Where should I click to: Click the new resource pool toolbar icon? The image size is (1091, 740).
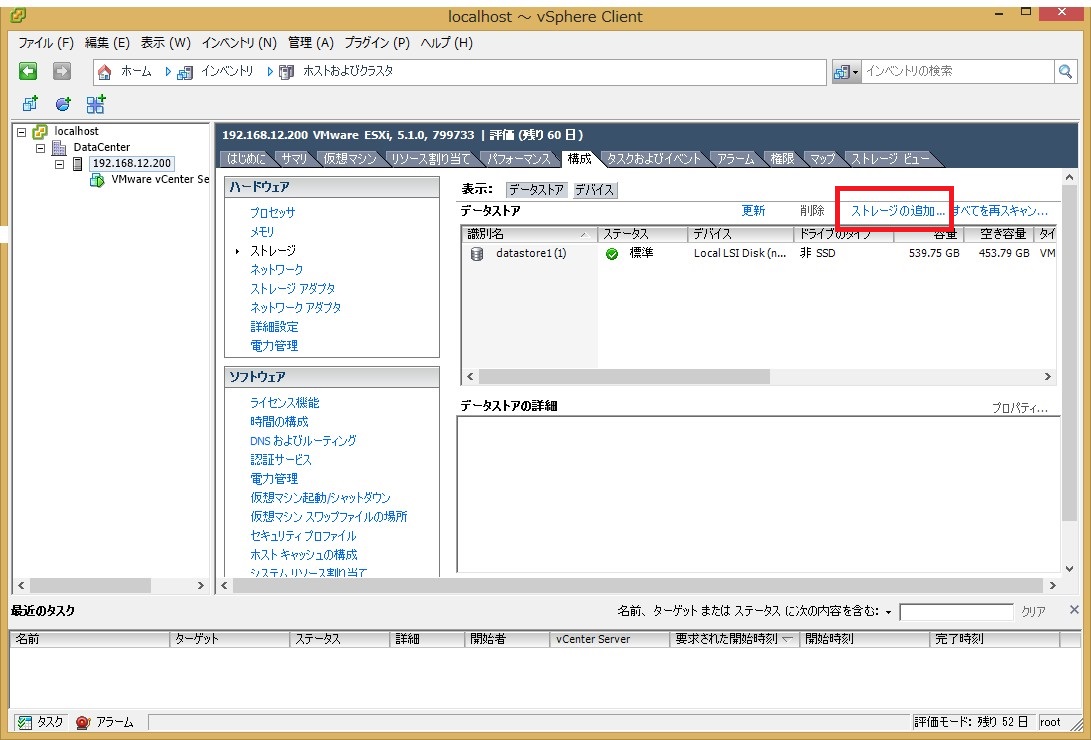pos(63,104)
